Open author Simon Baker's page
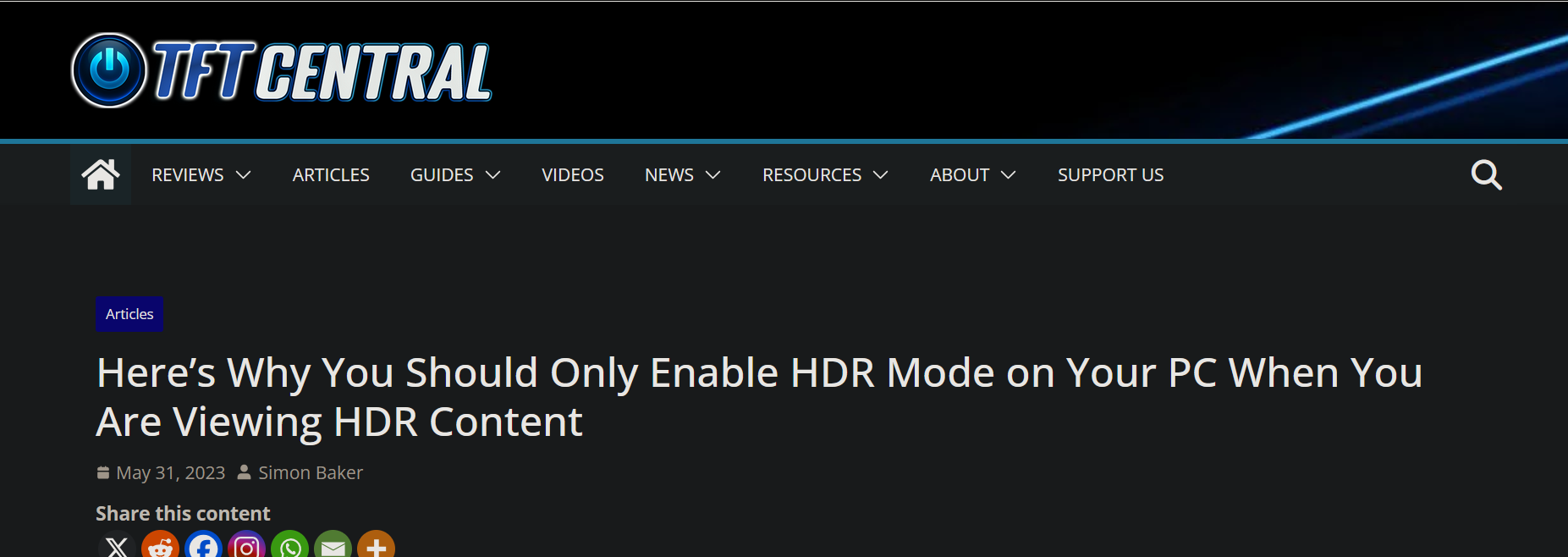 click(311, 472)
